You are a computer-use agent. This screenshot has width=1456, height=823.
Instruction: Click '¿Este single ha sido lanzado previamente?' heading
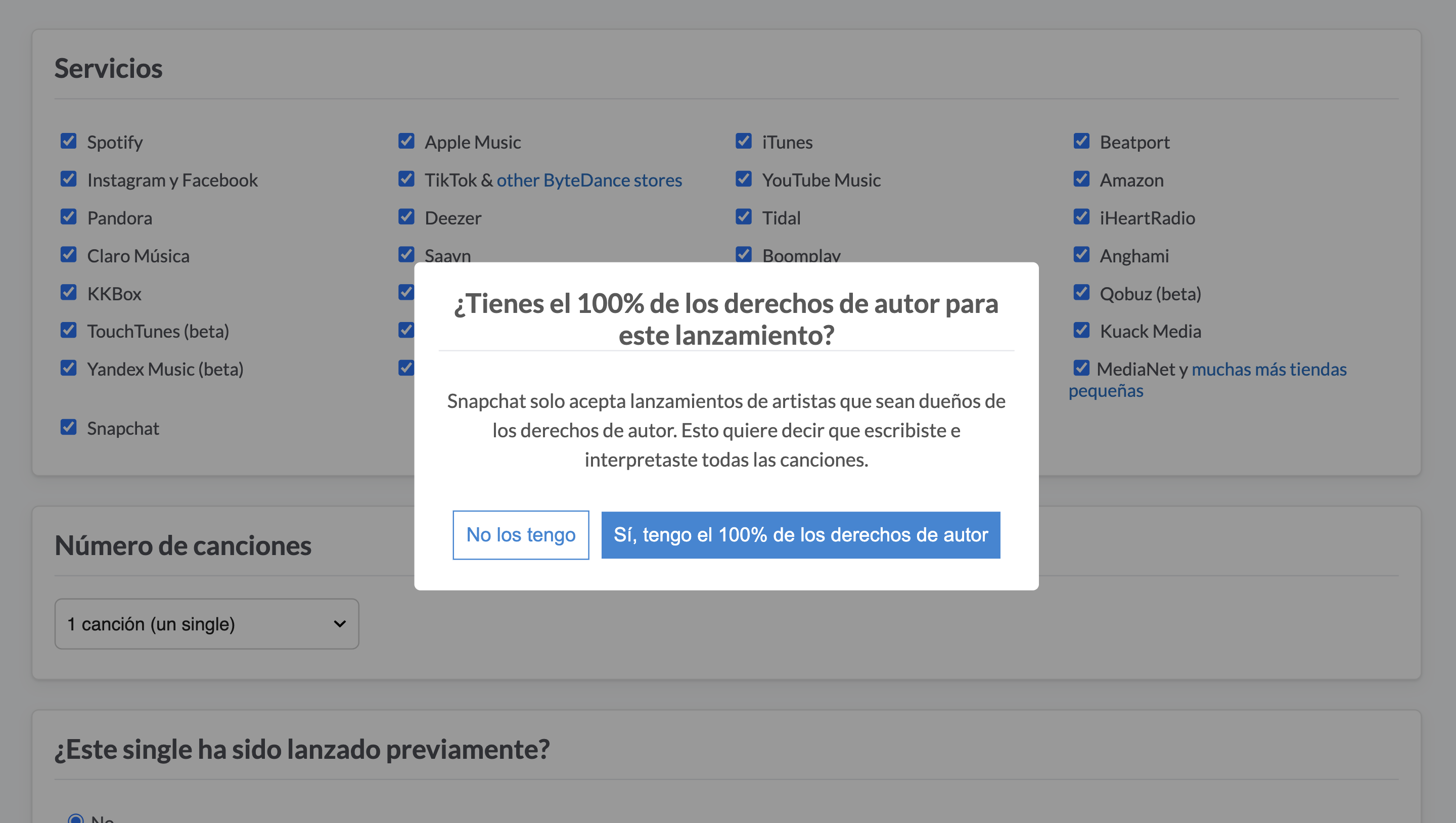302,750
